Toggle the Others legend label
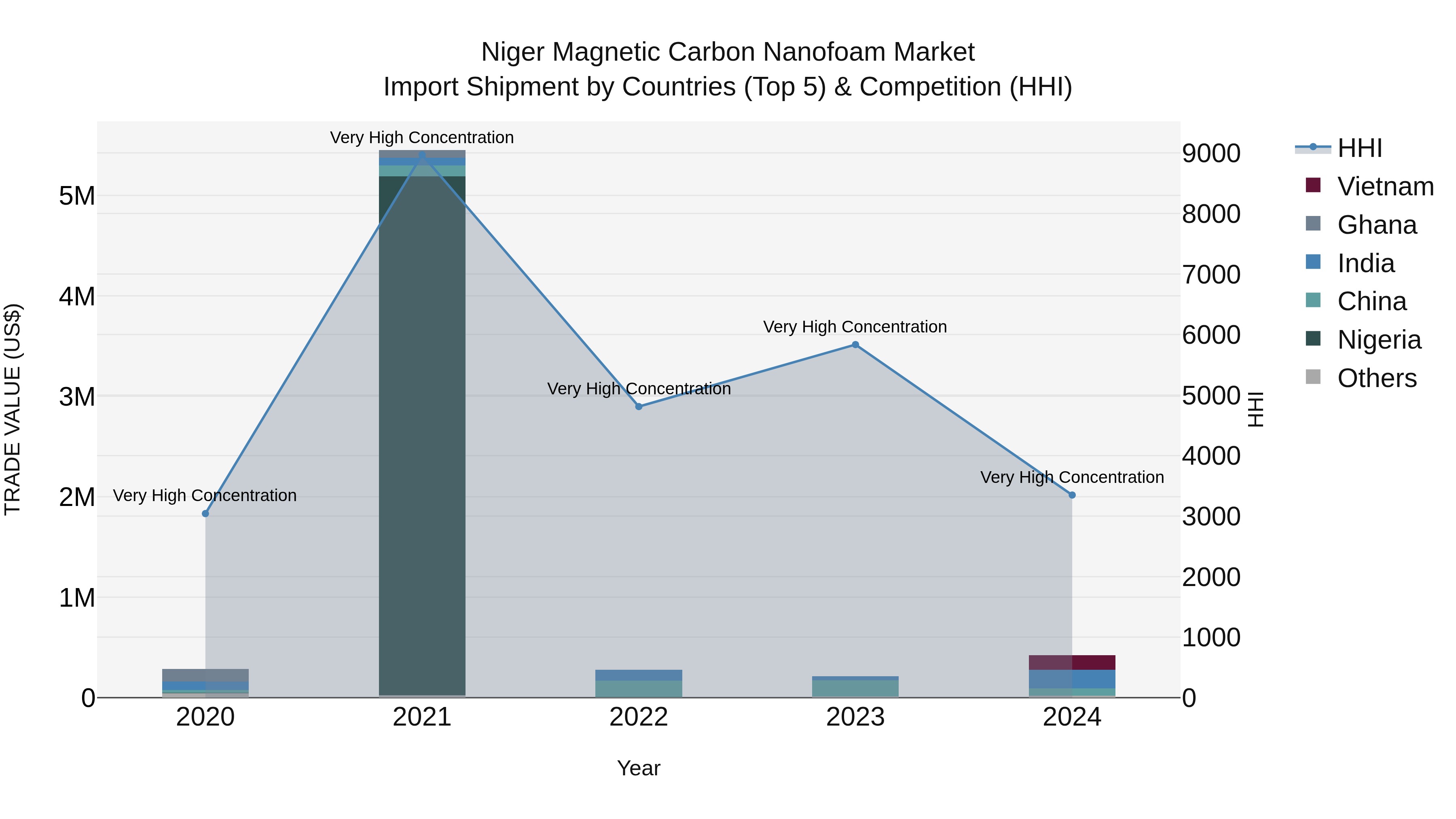The image size is (1456, 819). pos(1378,378)
